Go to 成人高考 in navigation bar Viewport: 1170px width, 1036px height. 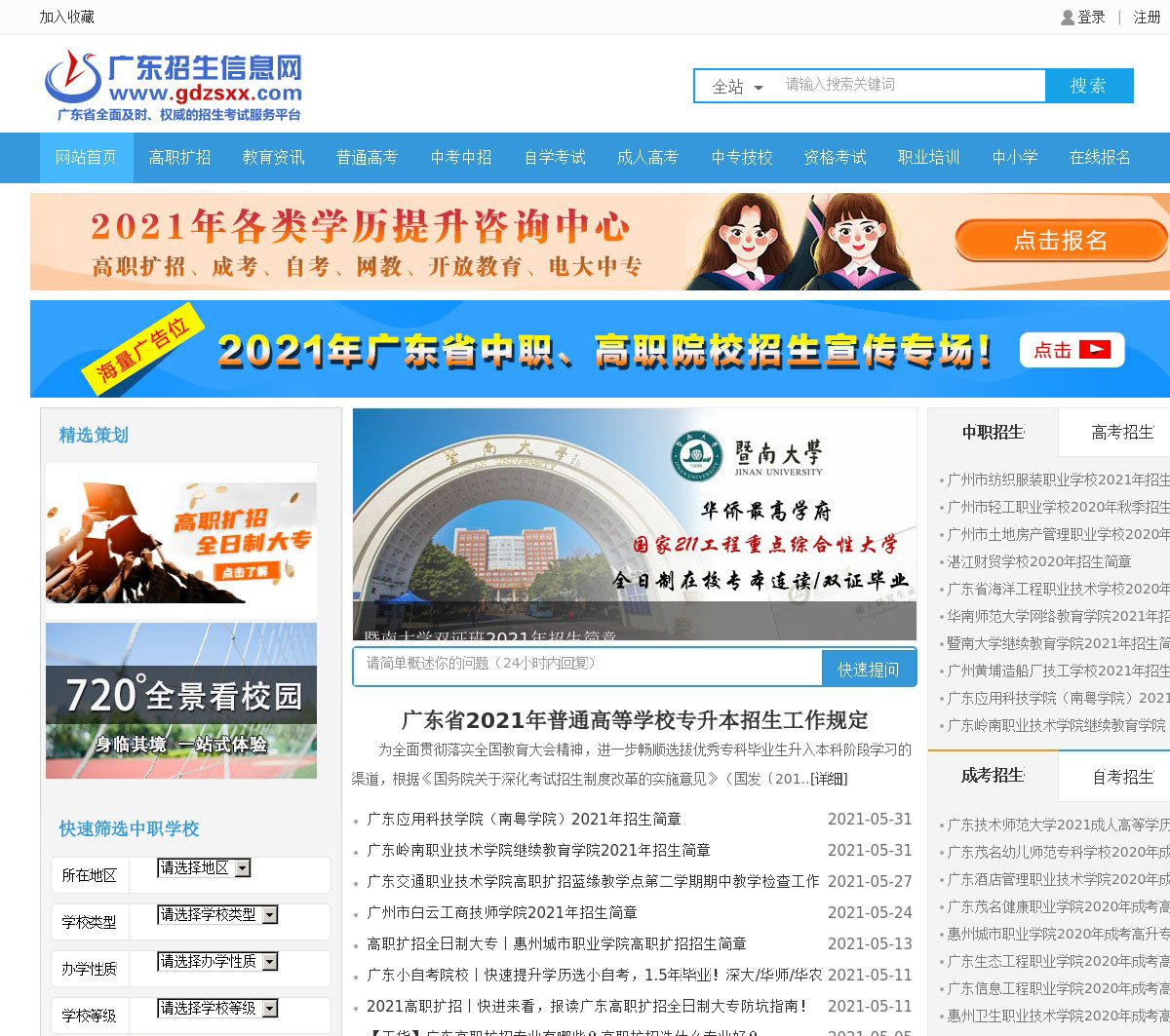[x=647, y=158]
